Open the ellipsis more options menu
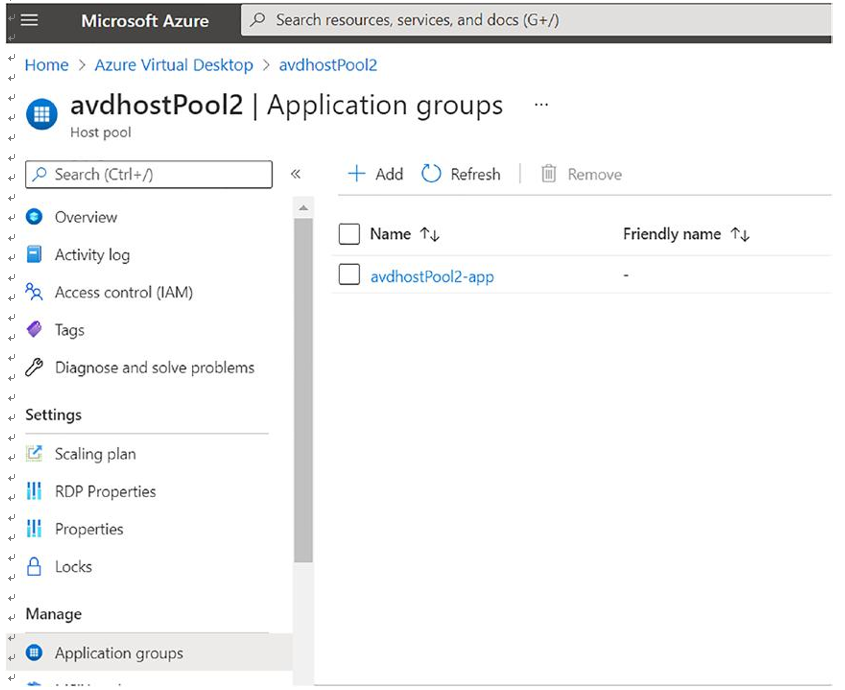 tap(541, 105)
